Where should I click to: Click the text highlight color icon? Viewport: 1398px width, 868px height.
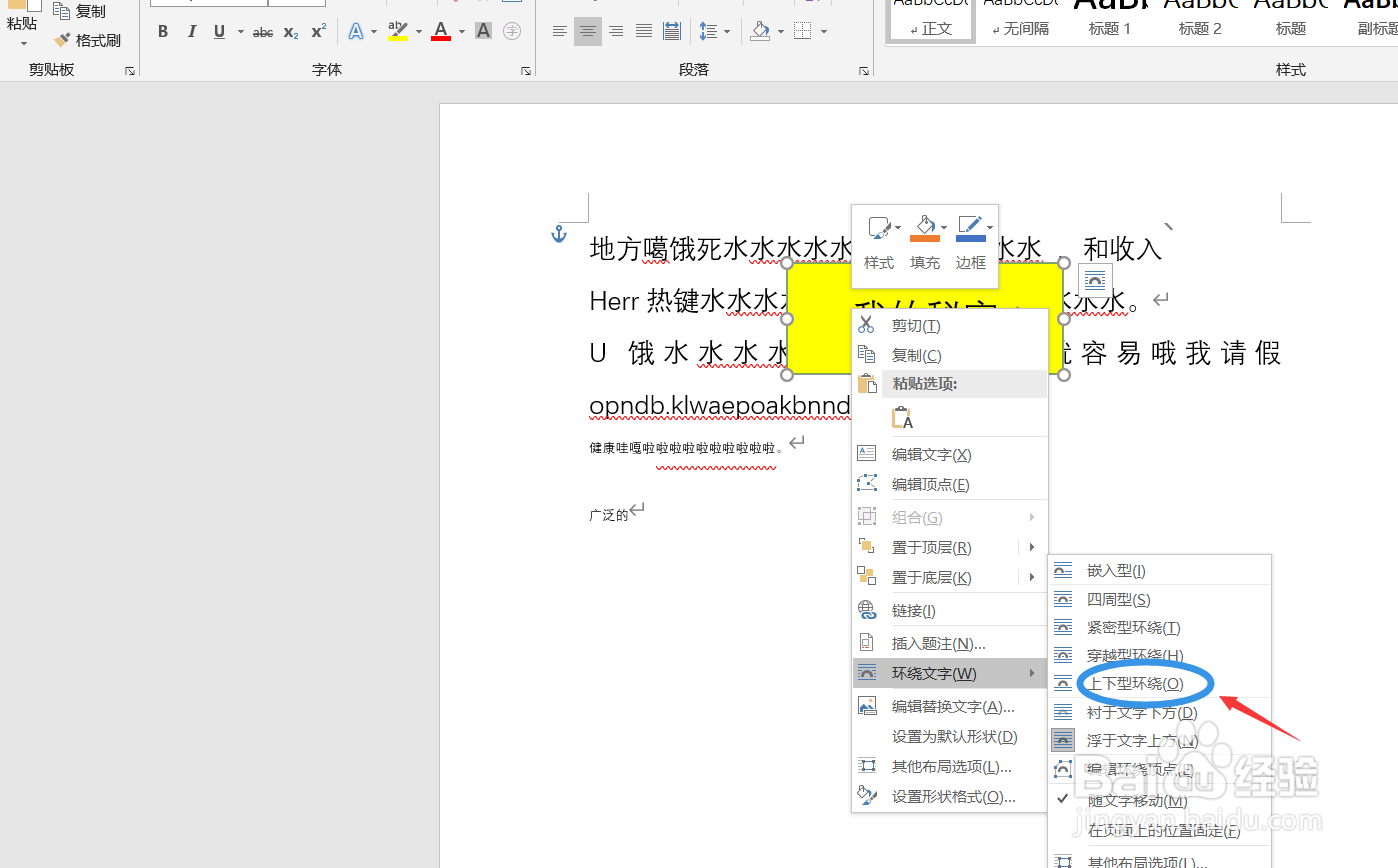[398, 31]
